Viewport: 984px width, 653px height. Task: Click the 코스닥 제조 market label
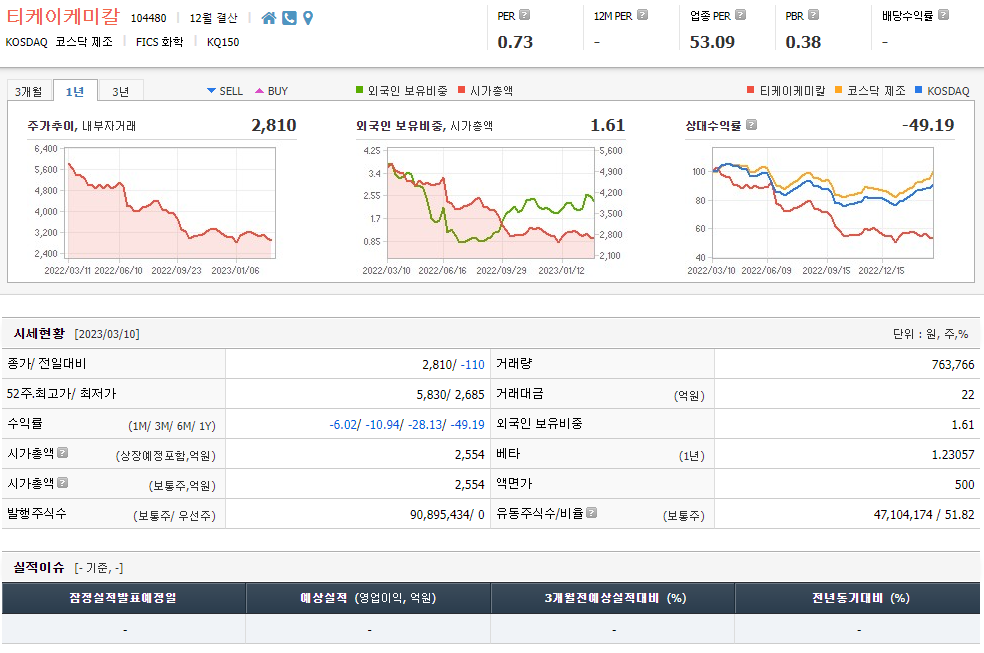tap(84, 42)
